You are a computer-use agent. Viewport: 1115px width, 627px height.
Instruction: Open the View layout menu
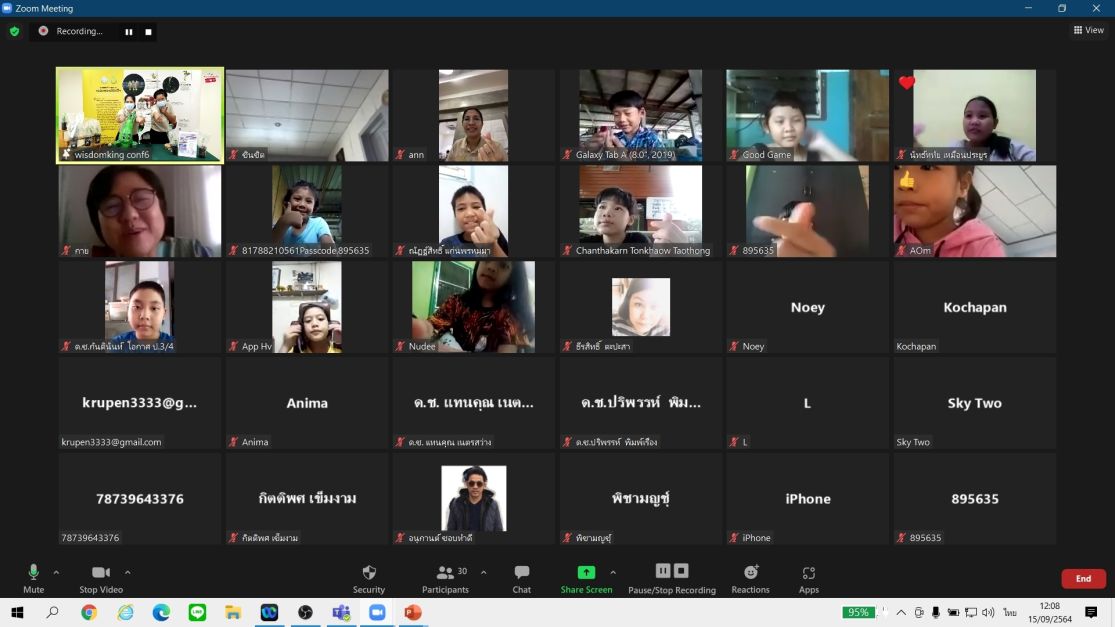tap(1089, 30)
